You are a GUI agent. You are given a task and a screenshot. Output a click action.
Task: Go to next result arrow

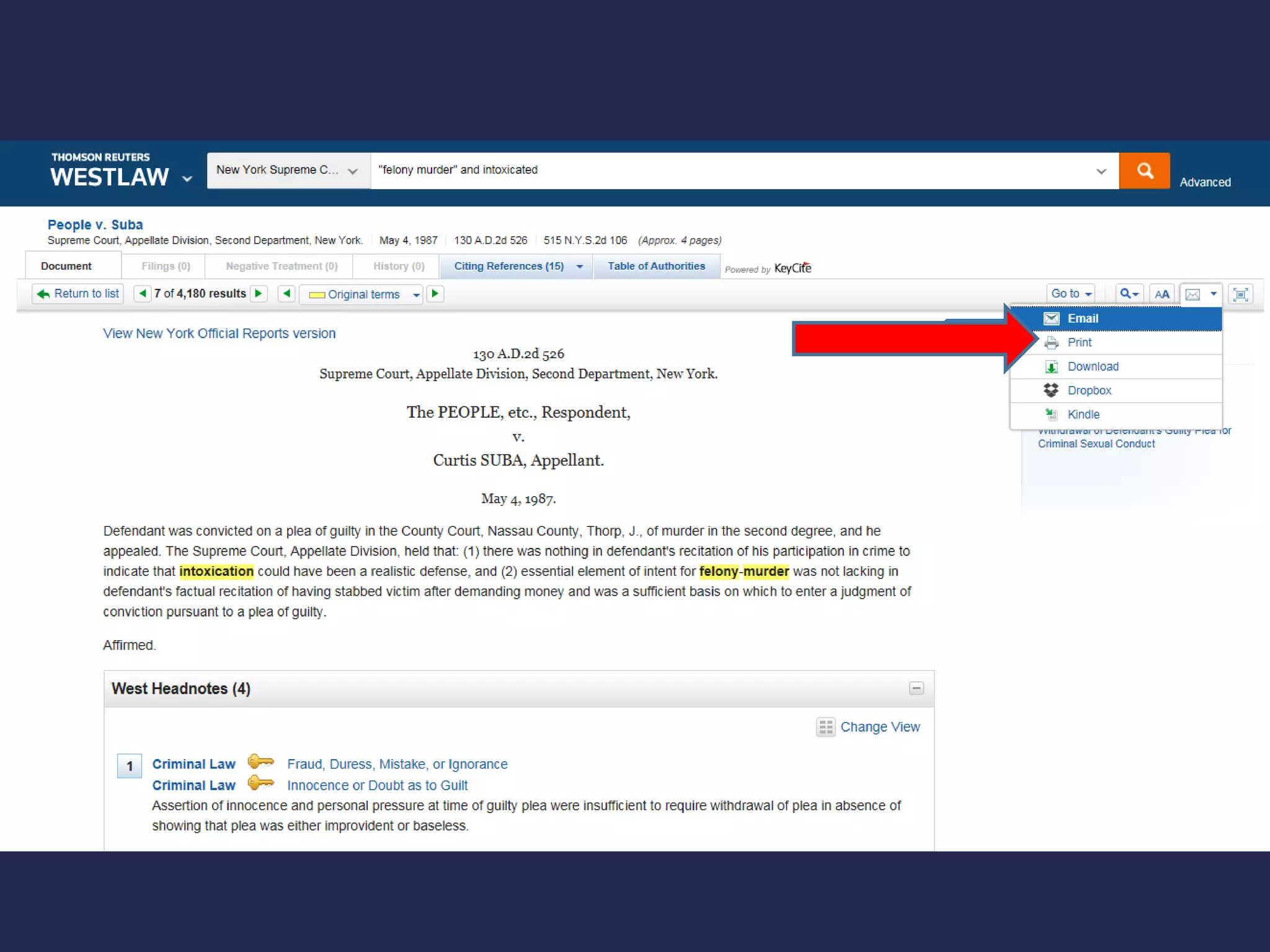click(x=259, y=294)
